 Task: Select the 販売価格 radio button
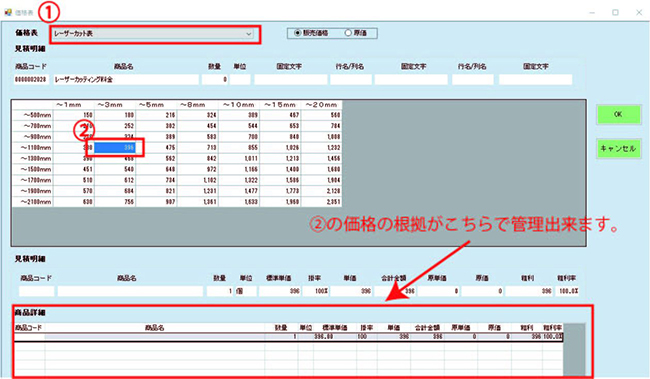point(297,33)
